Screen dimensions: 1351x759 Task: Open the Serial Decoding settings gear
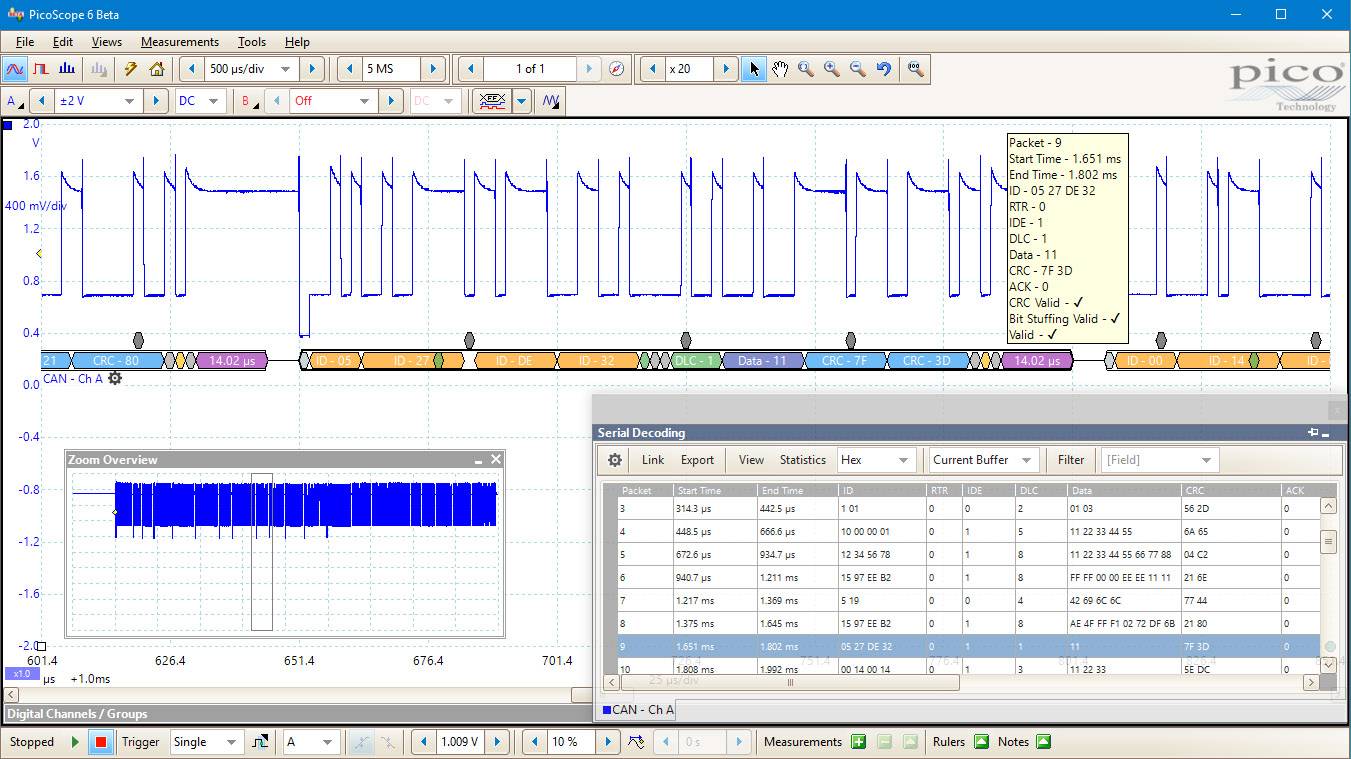pos(614,459)
